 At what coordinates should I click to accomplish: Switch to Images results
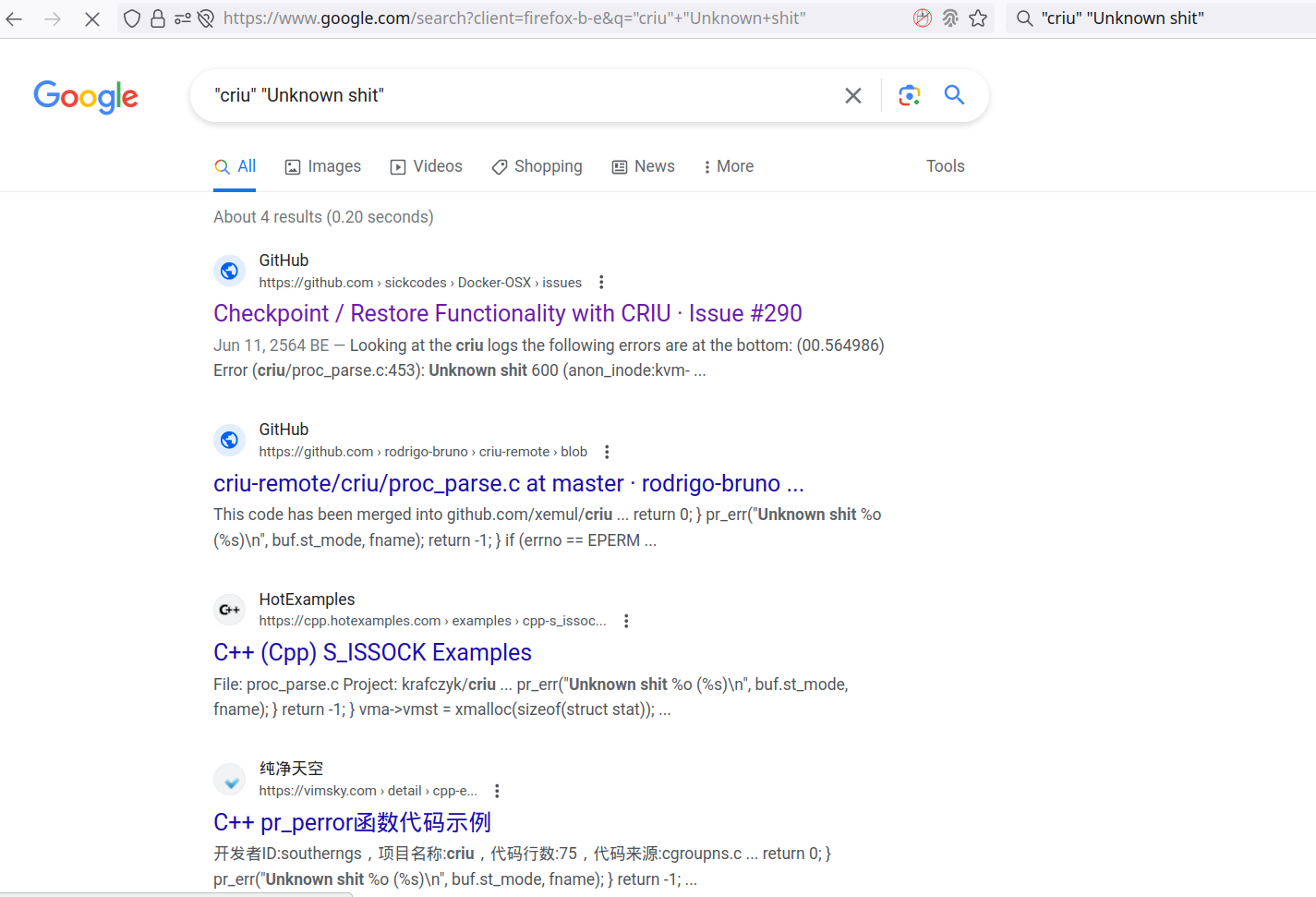click(322, 166)
